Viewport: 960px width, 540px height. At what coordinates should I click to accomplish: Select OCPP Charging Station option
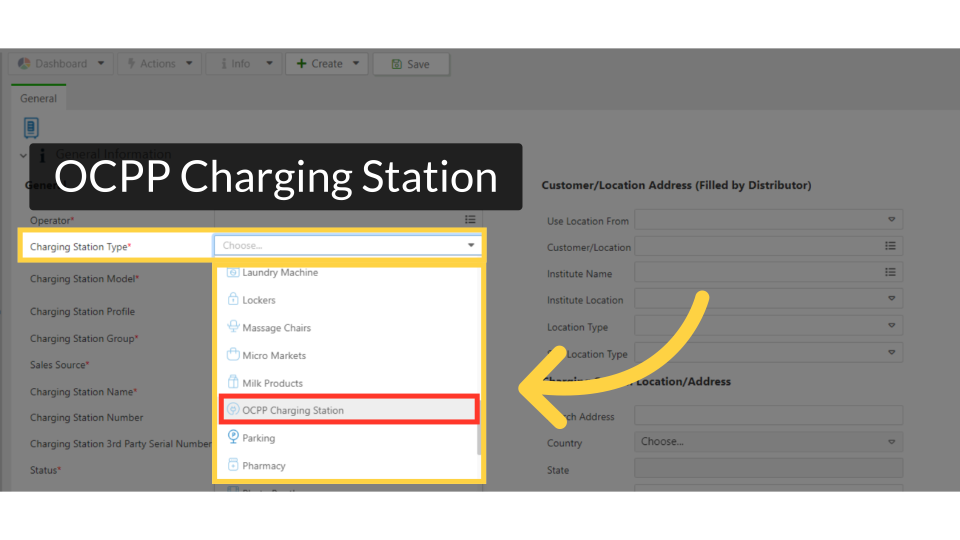349,410
